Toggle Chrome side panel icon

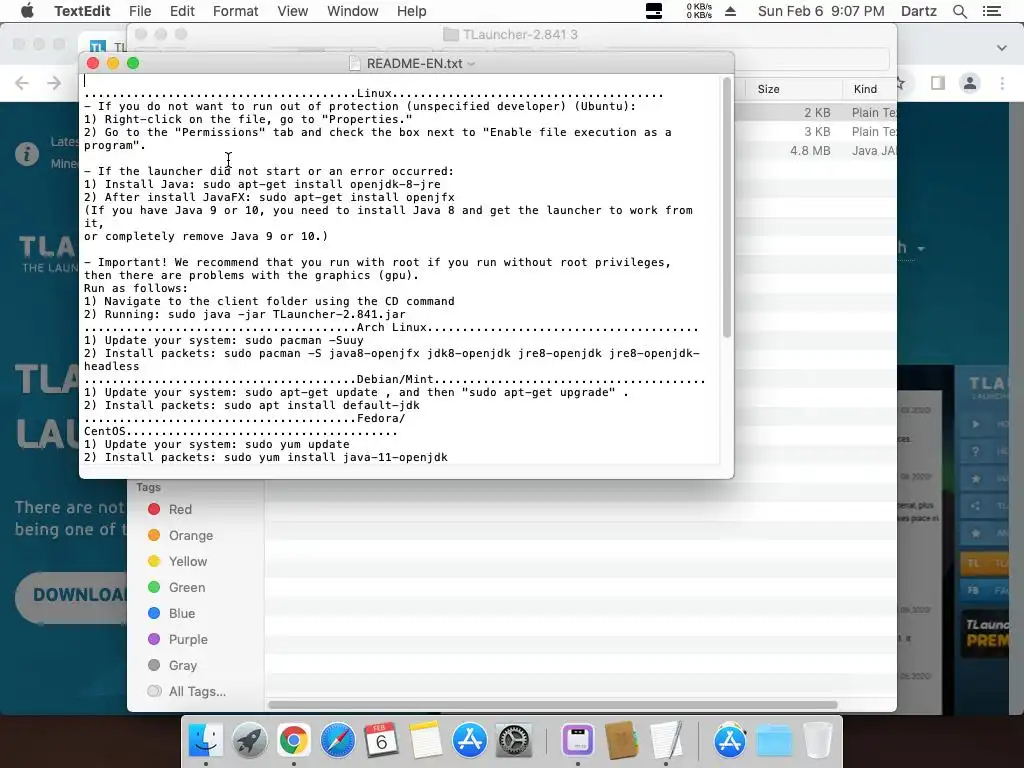[x=938, y=83]
